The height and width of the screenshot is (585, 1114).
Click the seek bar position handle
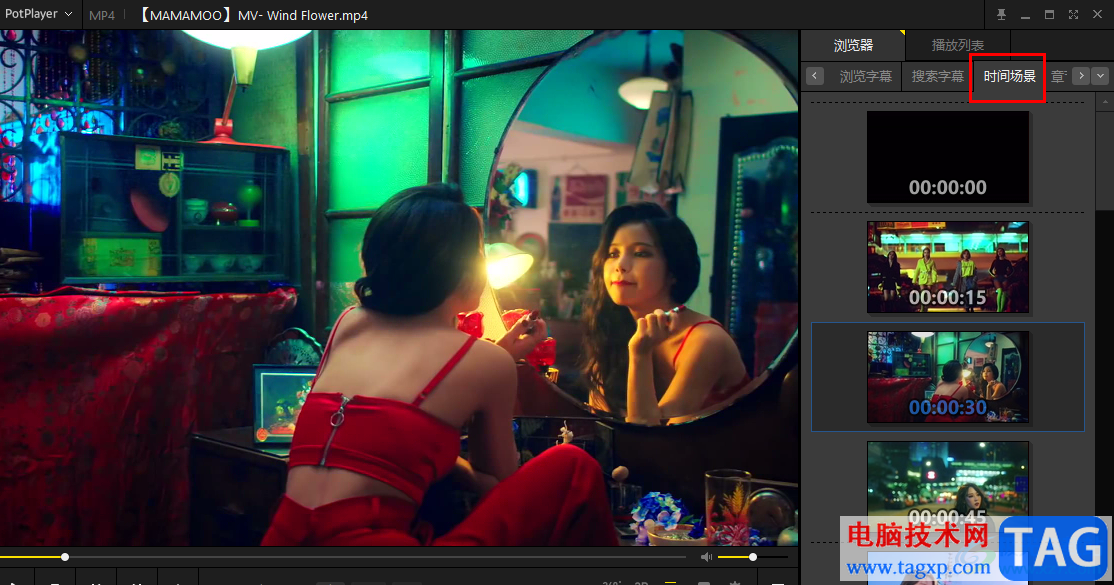[x=65, y=557]
